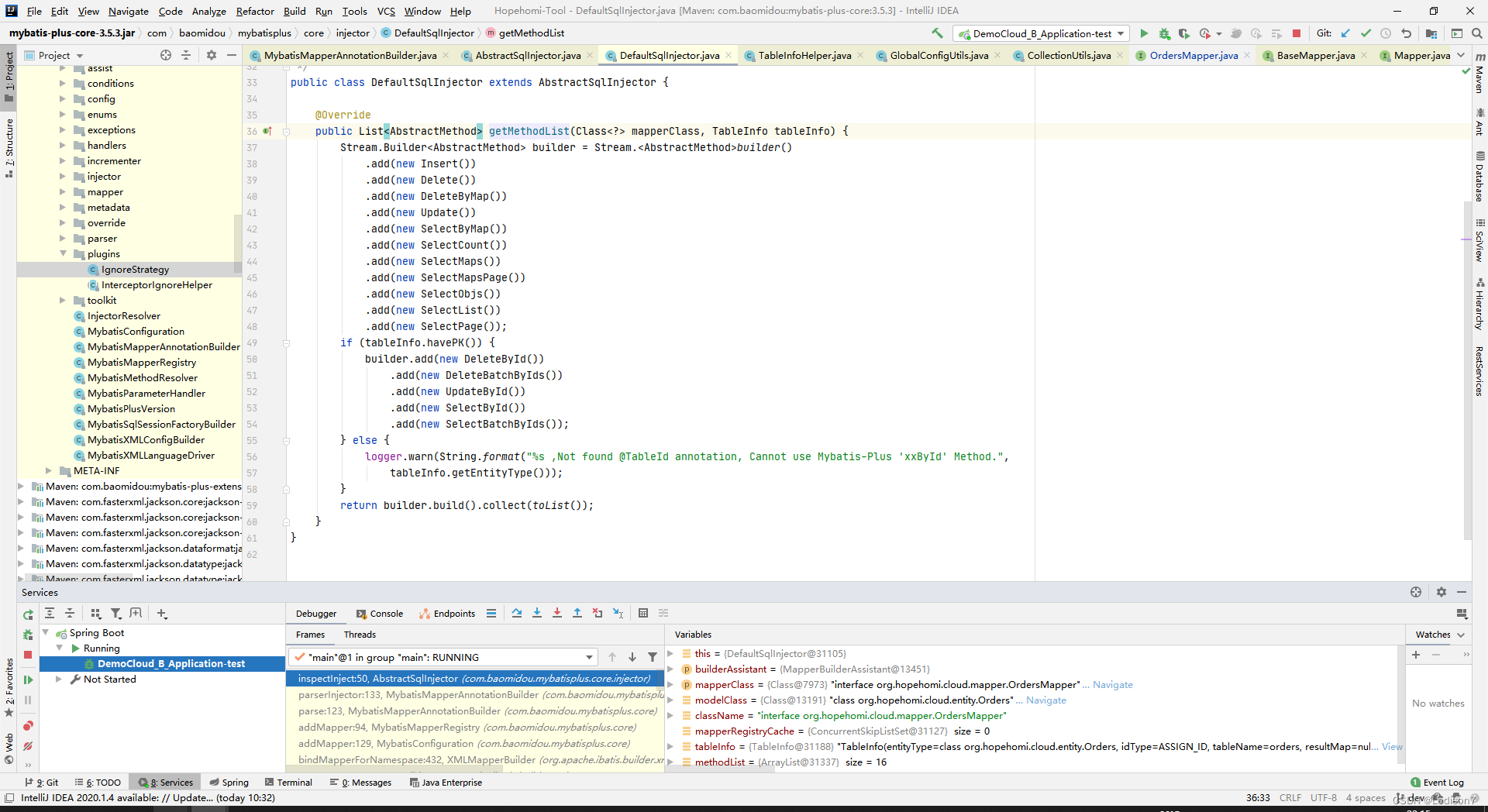Step over in the debugger toolbar
Screen dimensions: 1488x812
click(517, 613)
